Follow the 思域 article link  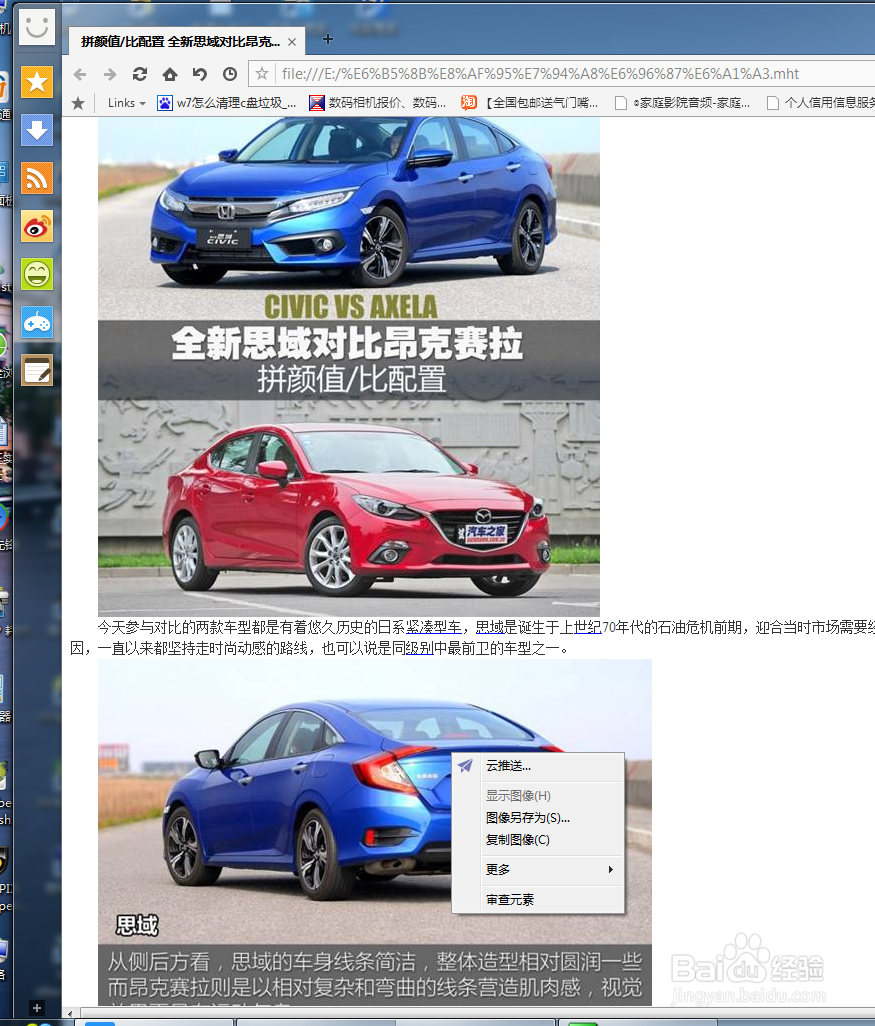point(489,628)
